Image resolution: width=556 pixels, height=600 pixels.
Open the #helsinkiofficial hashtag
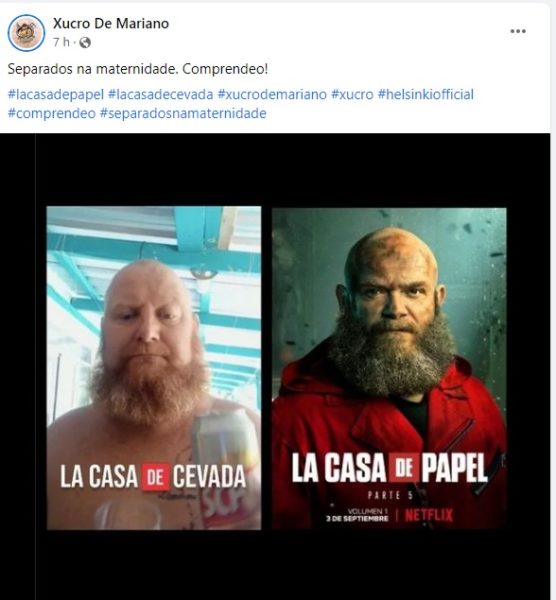[426, 95]
